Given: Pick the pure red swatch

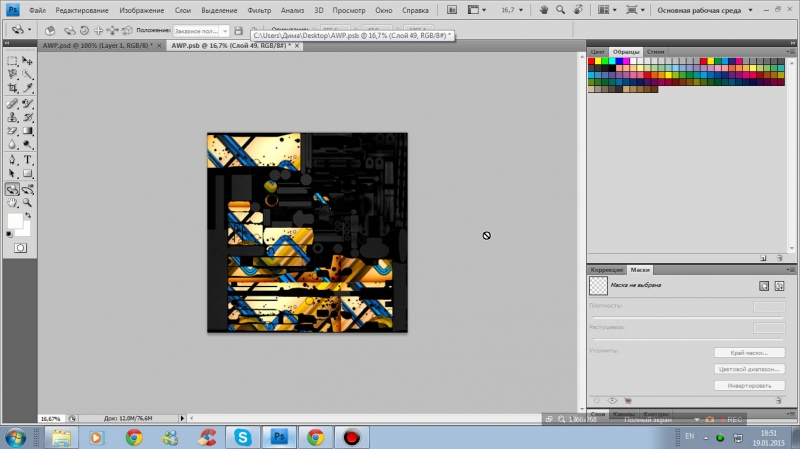Looking at the screenshot, I should click(x=591, y=61).
